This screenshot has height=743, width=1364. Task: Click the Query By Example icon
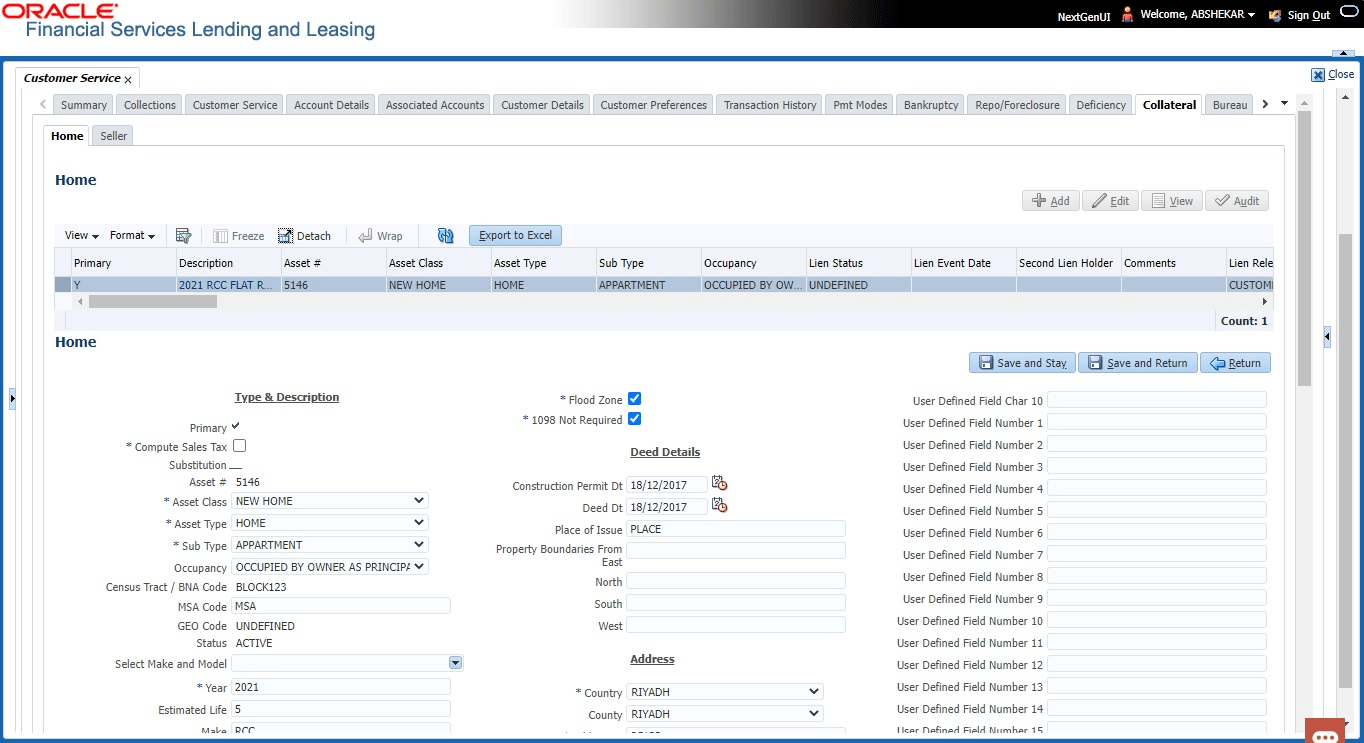183,236
